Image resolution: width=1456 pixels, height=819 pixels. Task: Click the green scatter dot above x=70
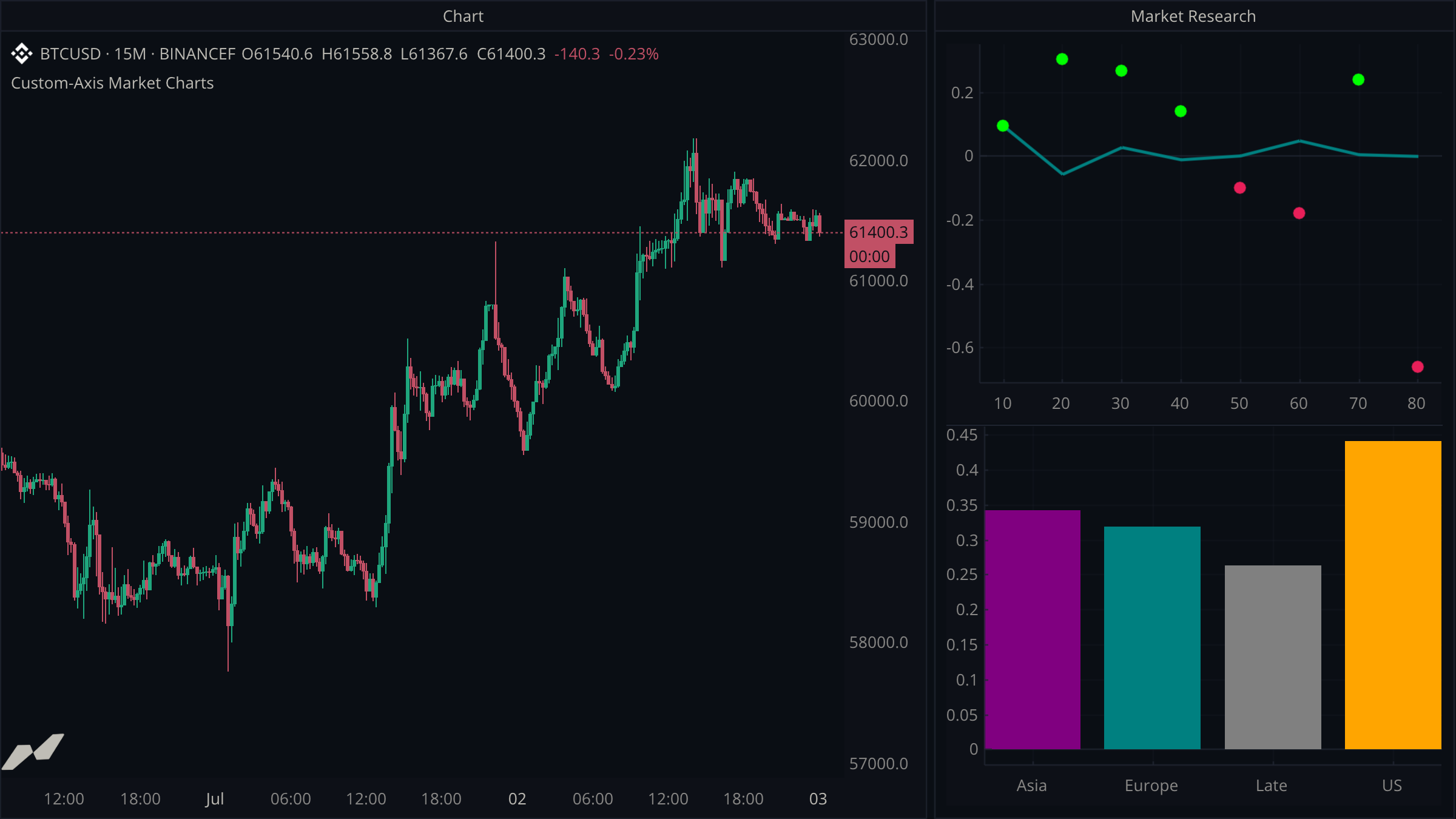pyautogui.click(x=1358, y=79)
